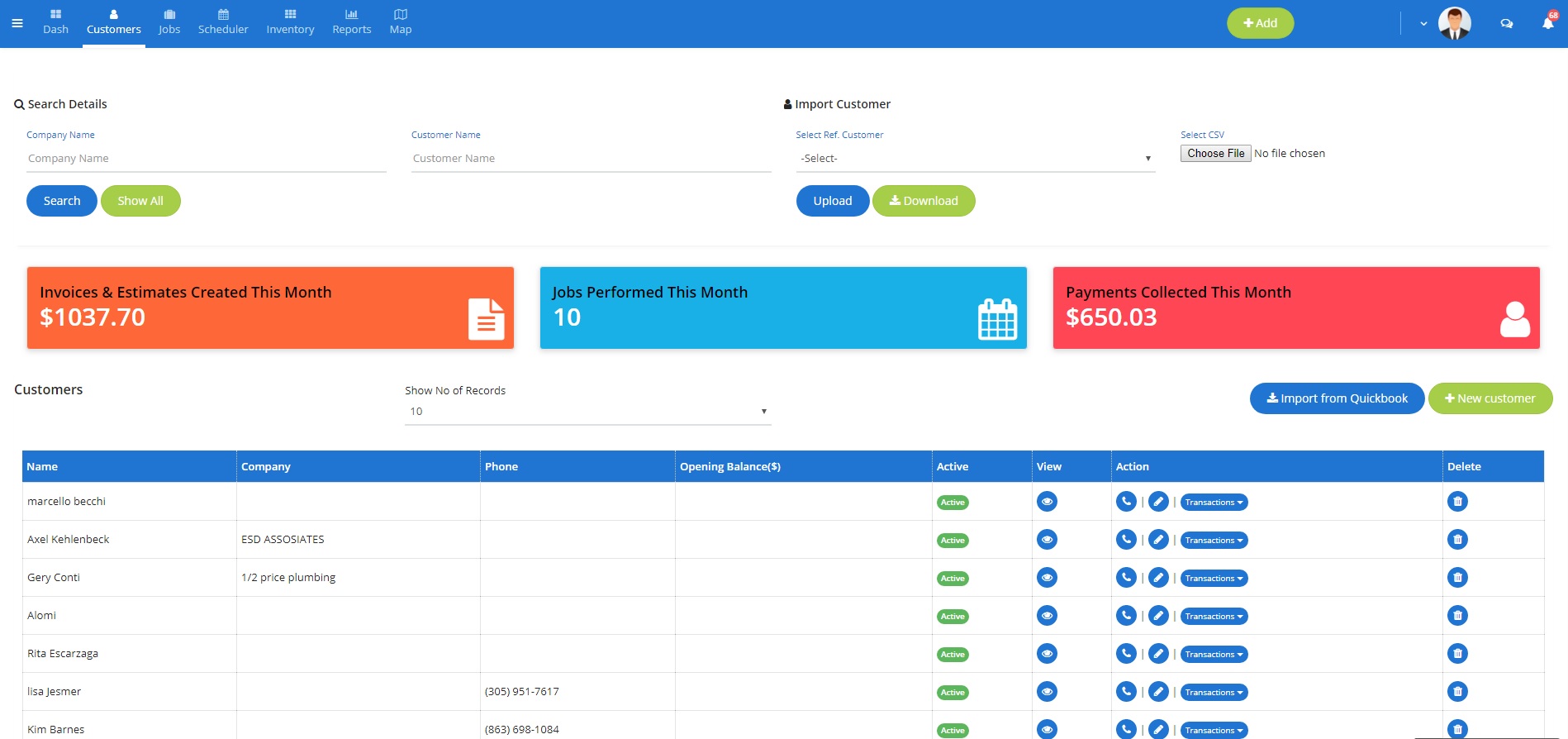Screen dimensions: 1568x739
Task: Delete Rita Escarzaga using trash icon
Action: point(1457,654)
